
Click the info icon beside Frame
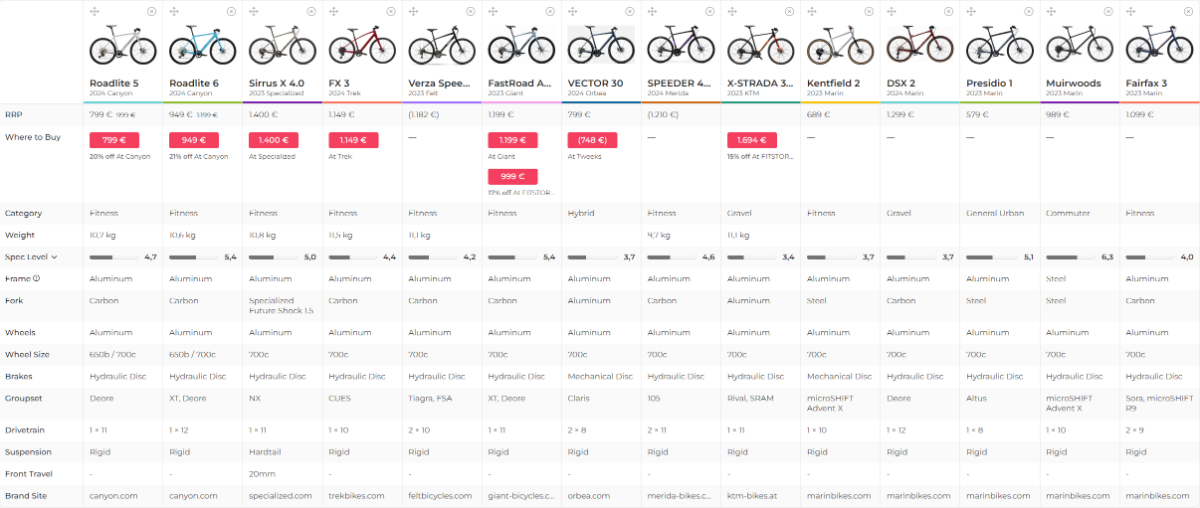click(37, 279)
